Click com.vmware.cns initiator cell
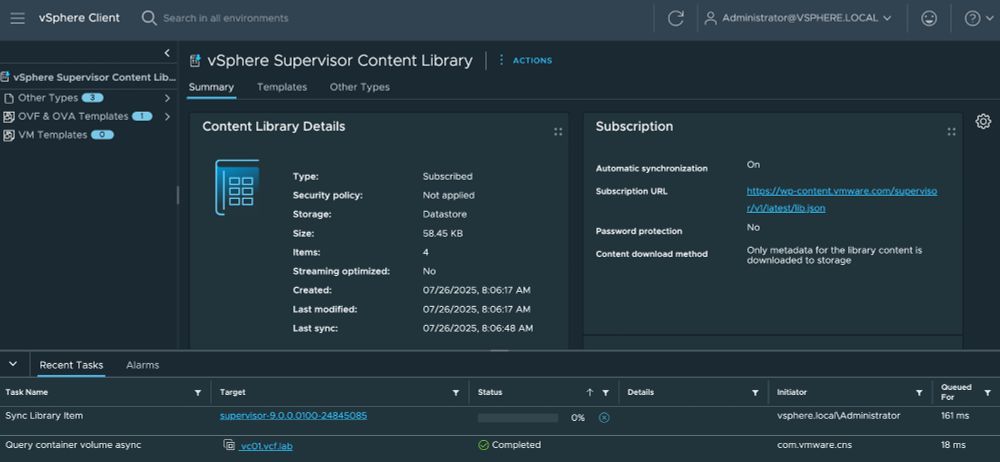Image resolution: width=1000 pixels, height=462 pixels. click(x=814, y=445)
